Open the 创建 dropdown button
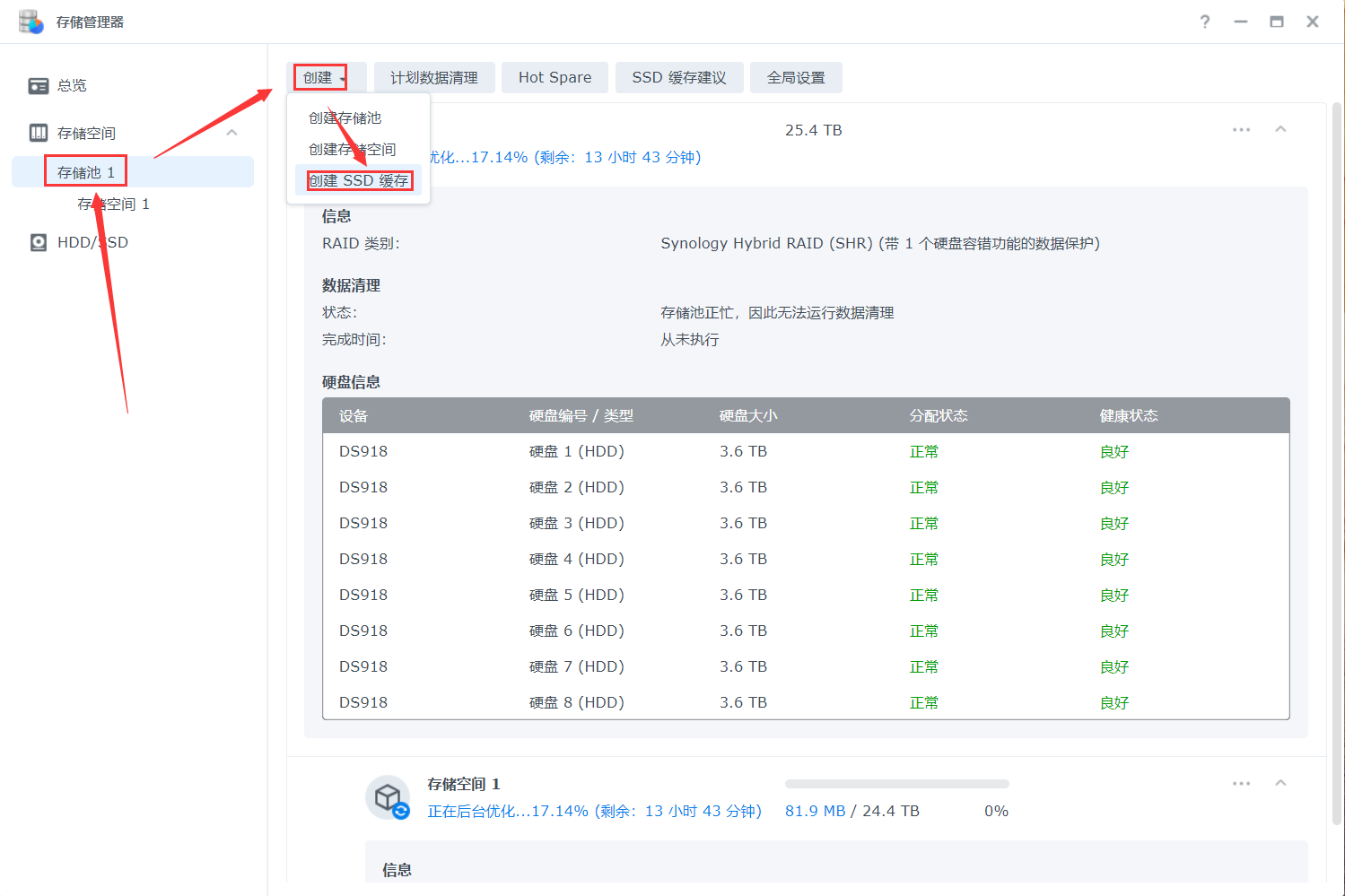1345x896 pixels. point(325,78)
